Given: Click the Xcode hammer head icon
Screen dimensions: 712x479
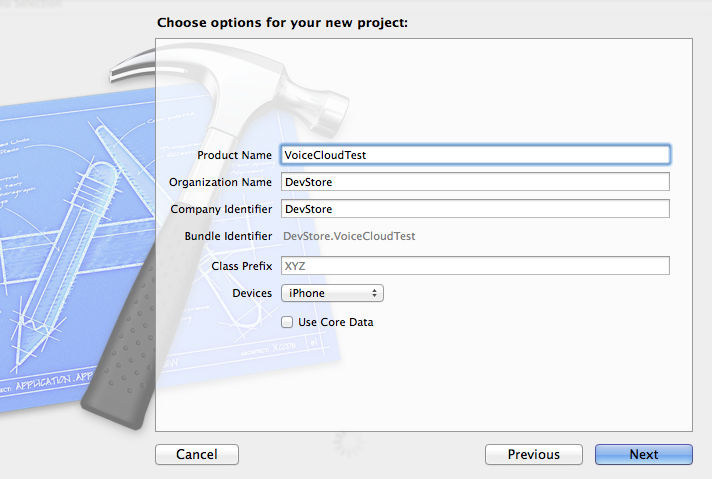Looking at the screenshot, I should pyautogui.click(x=227, y=86).
